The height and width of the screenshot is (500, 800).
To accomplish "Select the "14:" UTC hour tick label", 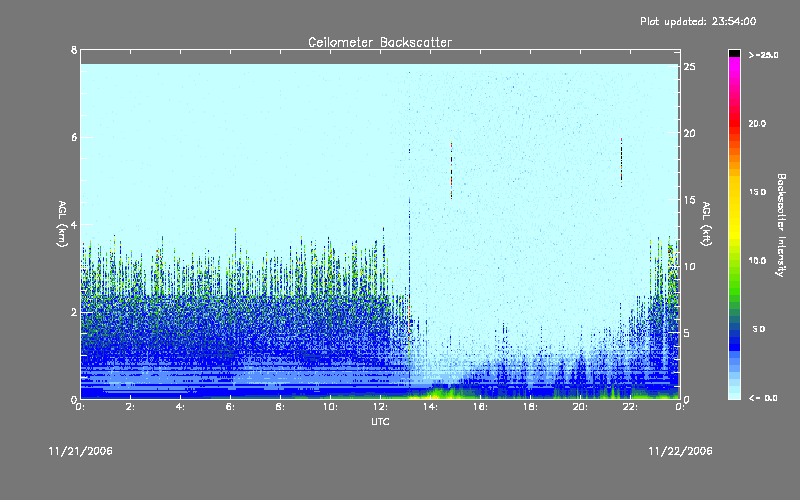I will point(430,407).
